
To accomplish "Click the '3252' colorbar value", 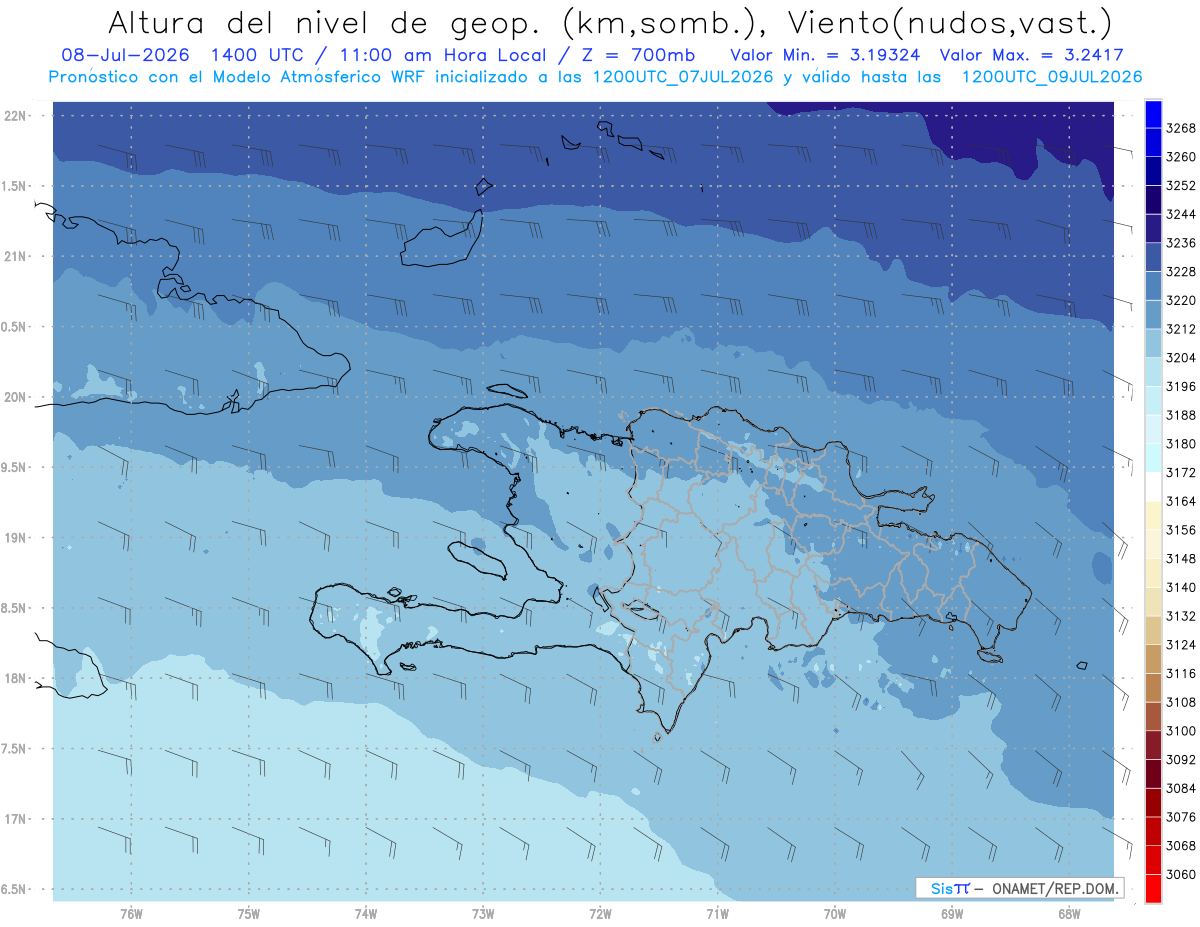I will click(1181, 186).
